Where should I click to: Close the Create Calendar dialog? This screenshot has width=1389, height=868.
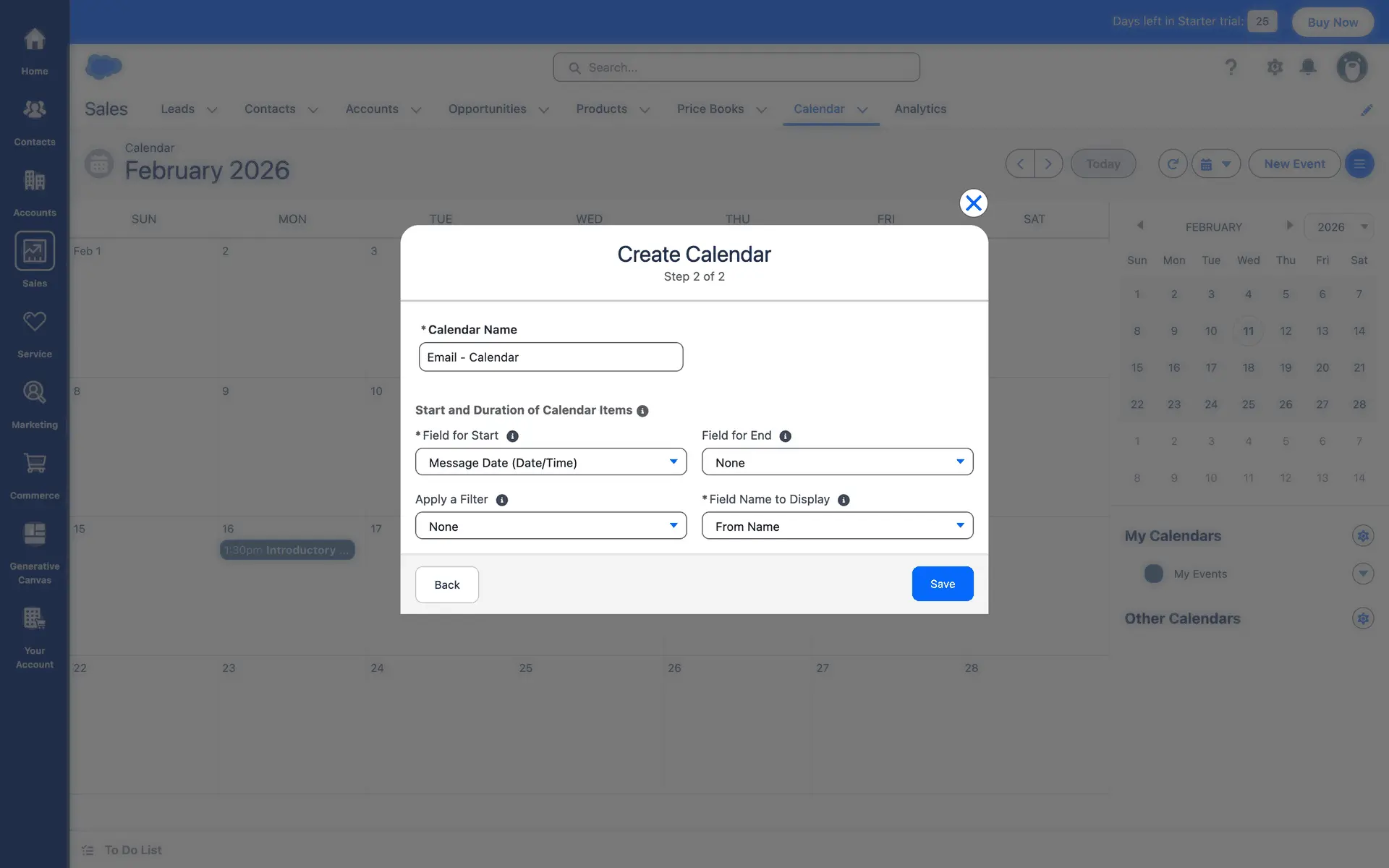(973, 203)
